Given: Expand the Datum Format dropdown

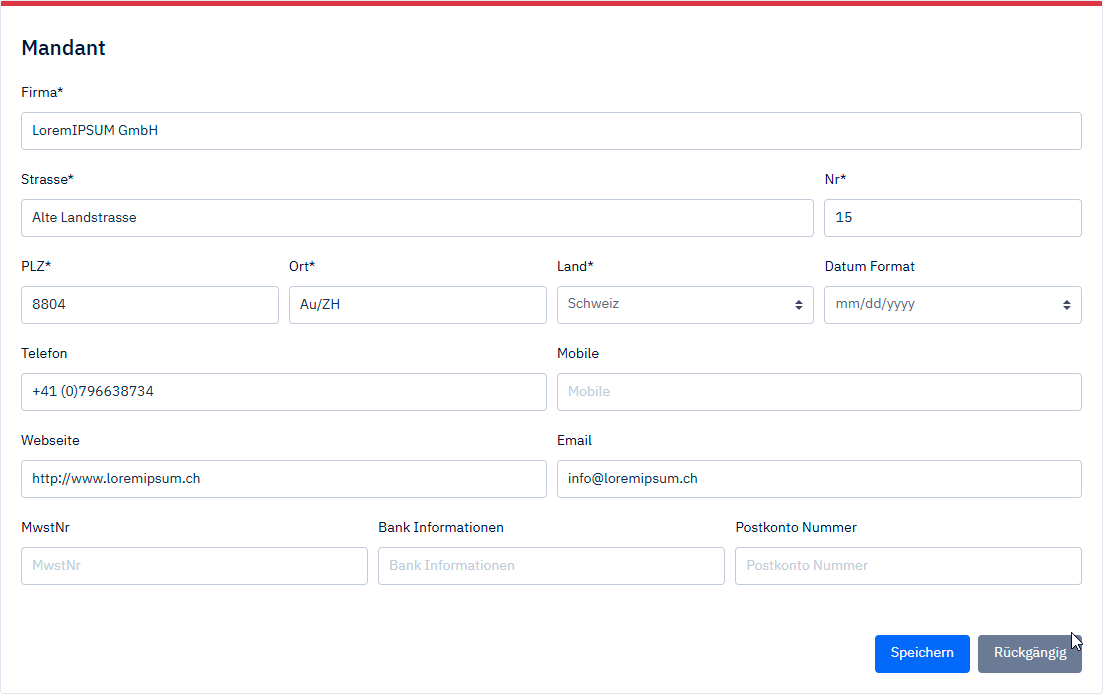Looking at the screenshot, I should (x=951, y=305).
